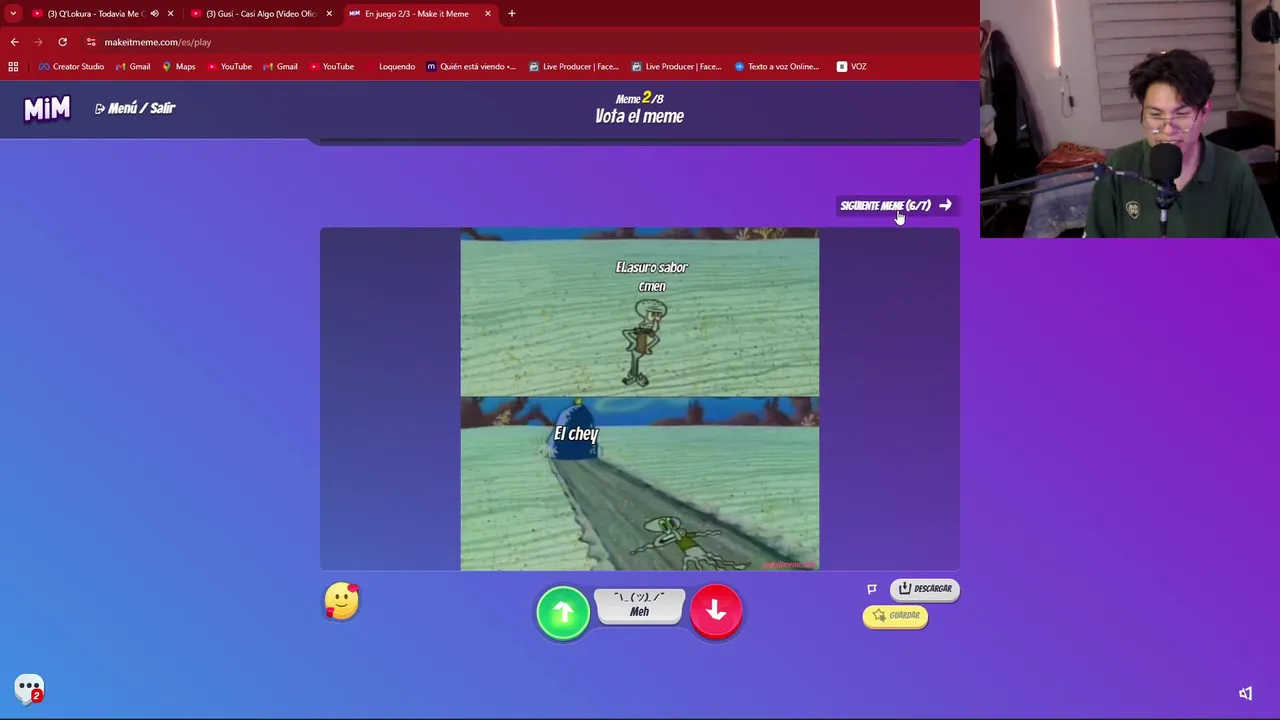1280x720 pixels.
Task: Click the Squidward meme image
Action: click(x=640, y=400)
